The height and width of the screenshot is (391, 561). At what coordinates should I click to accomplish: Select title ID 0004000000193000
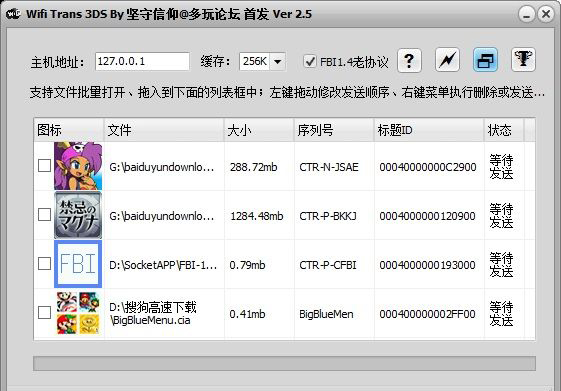pyautogui.click(x=428, y=265)
